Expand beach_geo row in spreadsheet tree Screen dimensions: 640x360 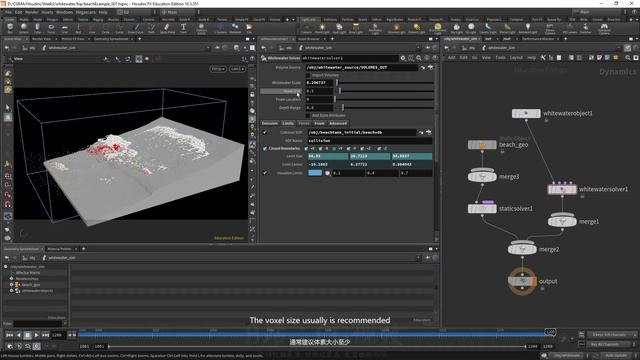coord(11,284)
